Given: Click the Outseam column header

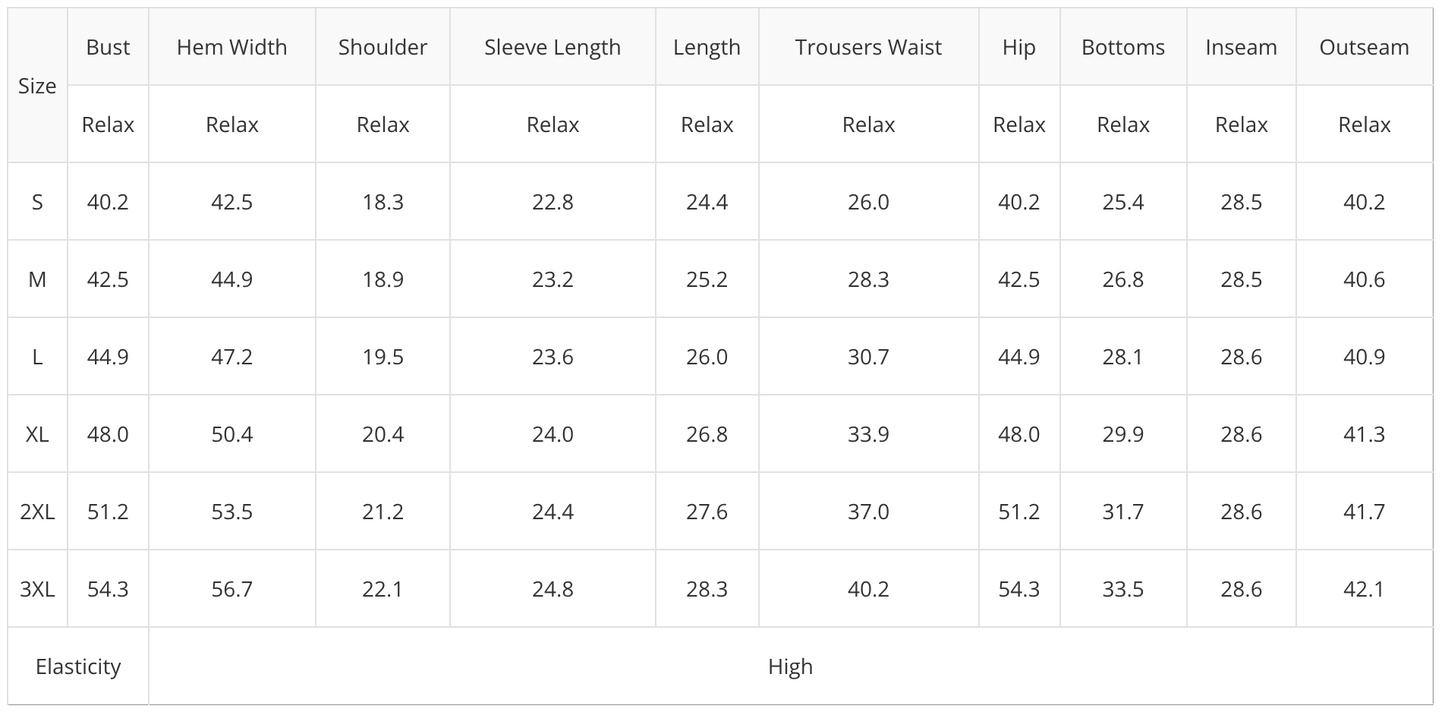Looking at the screenshot, I should (1364, 47).
